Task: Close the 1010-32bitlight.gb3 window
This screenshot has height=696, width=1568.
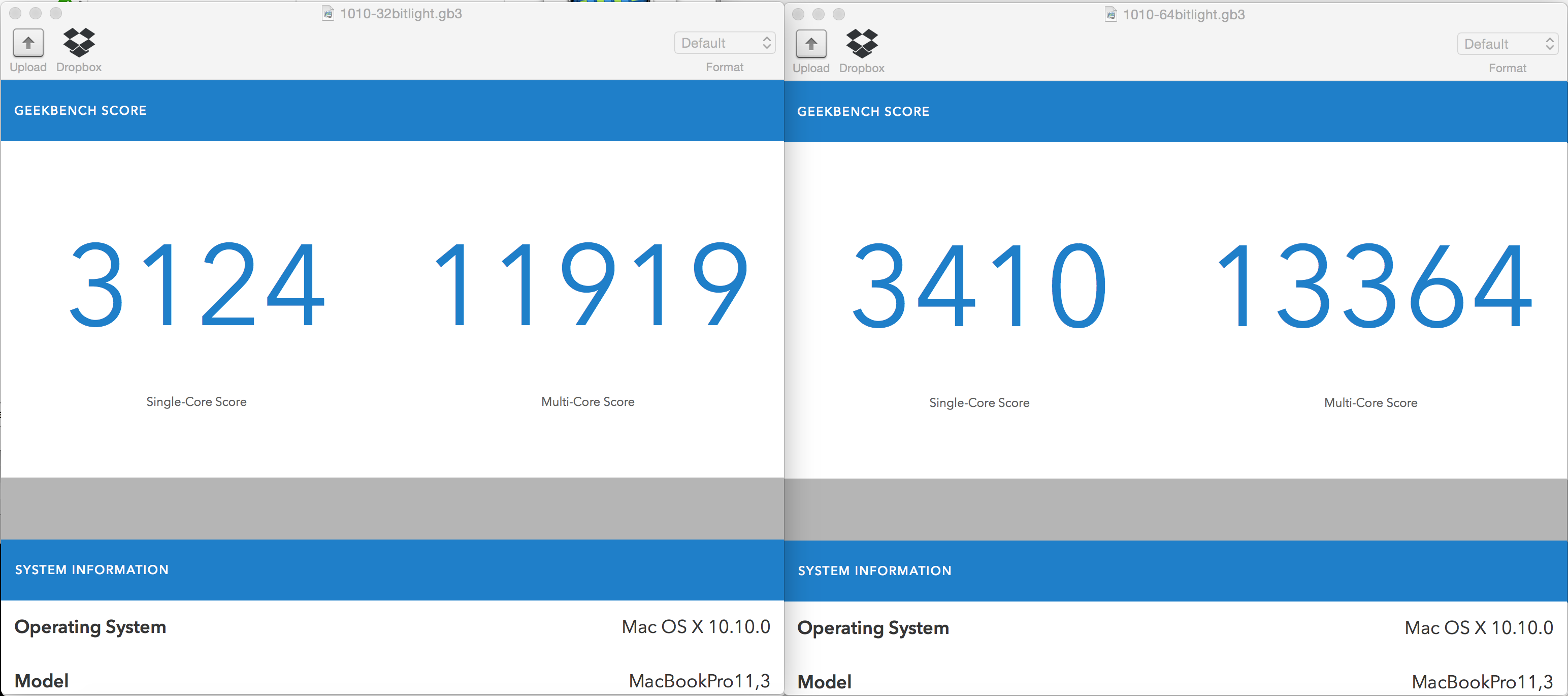Action: click(x=16, y=13)
